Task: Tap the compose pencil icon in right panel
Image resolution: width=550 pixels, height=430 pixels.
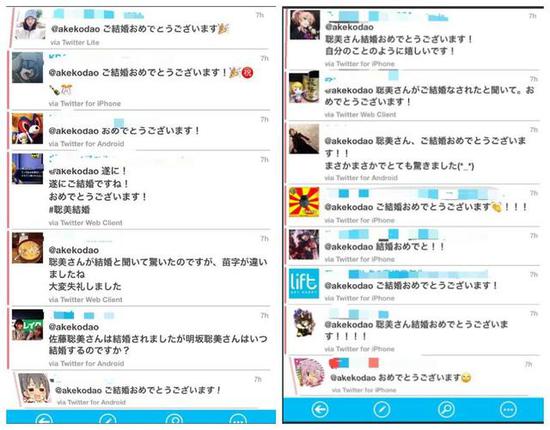Action: (382, 409)
